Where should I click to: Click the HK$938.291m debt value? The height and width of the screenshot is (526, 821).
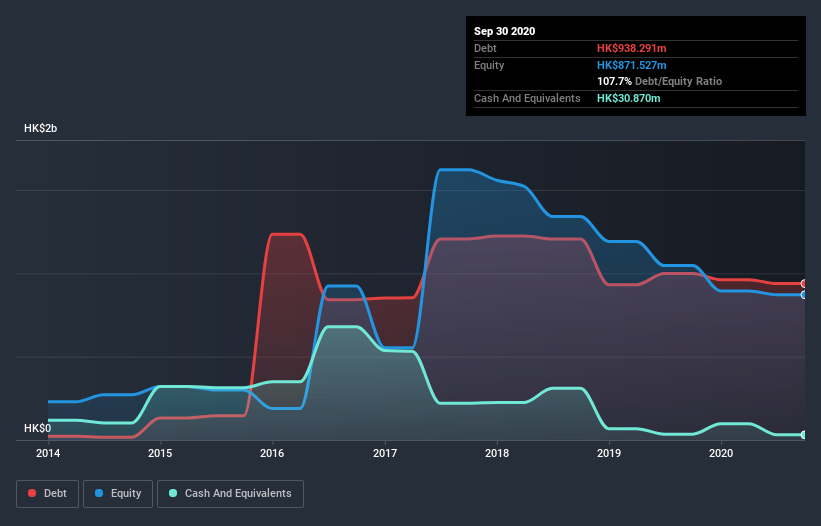click(x=631, y=48)
